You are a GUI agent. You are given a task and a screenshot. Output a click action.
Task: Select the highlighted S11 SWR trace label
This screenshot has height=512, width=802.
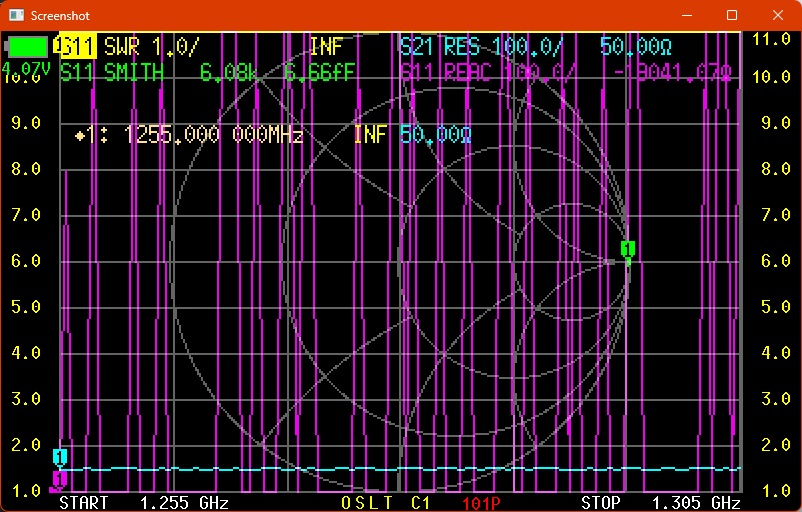[x=75, y=46]
